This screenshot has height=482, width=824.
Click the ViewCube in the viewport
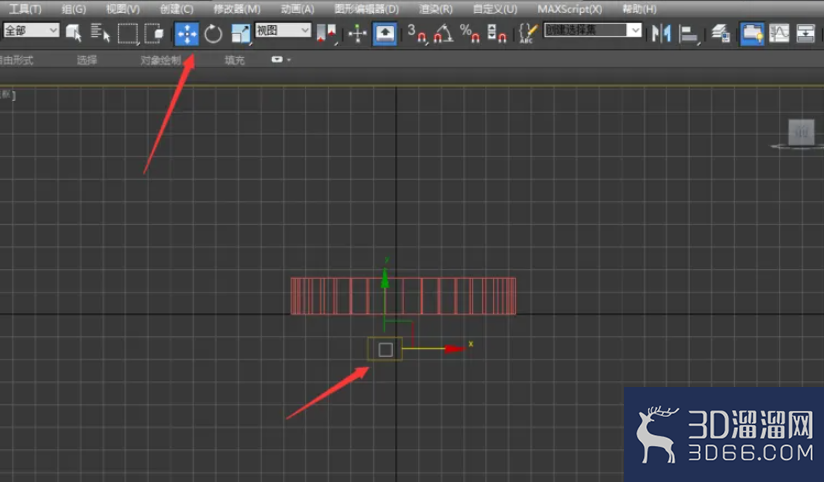click(801, 132)
